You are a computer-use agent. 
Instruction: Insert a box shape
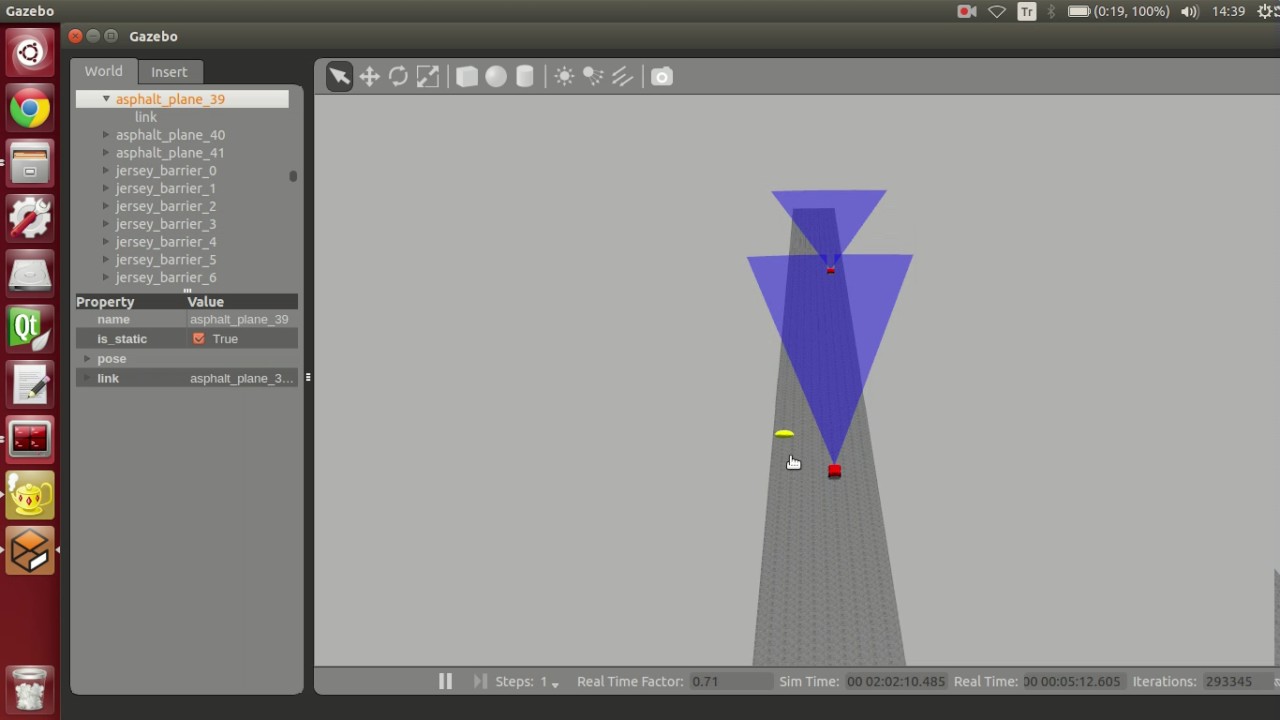(x=467, y=77)
